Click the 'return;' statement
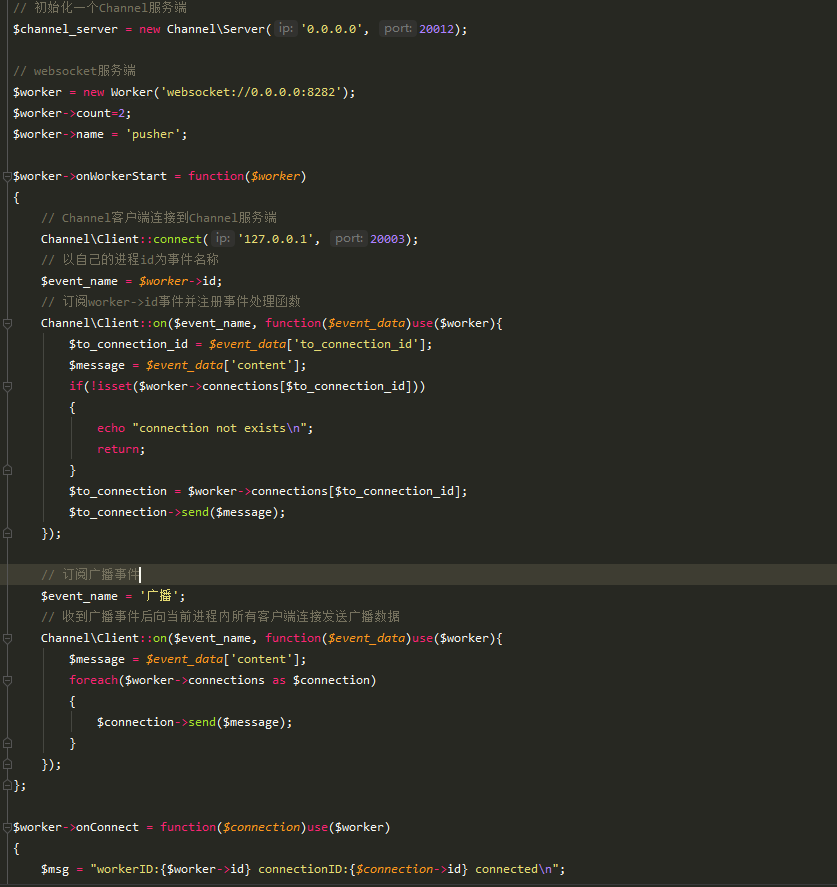The width and height of the screenshot is (837, 887). [x=121, y=449]
